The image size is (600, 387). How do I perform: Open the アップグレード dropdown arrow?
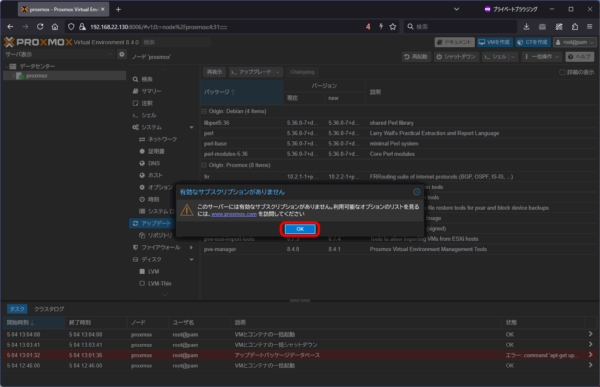(278, 72)
